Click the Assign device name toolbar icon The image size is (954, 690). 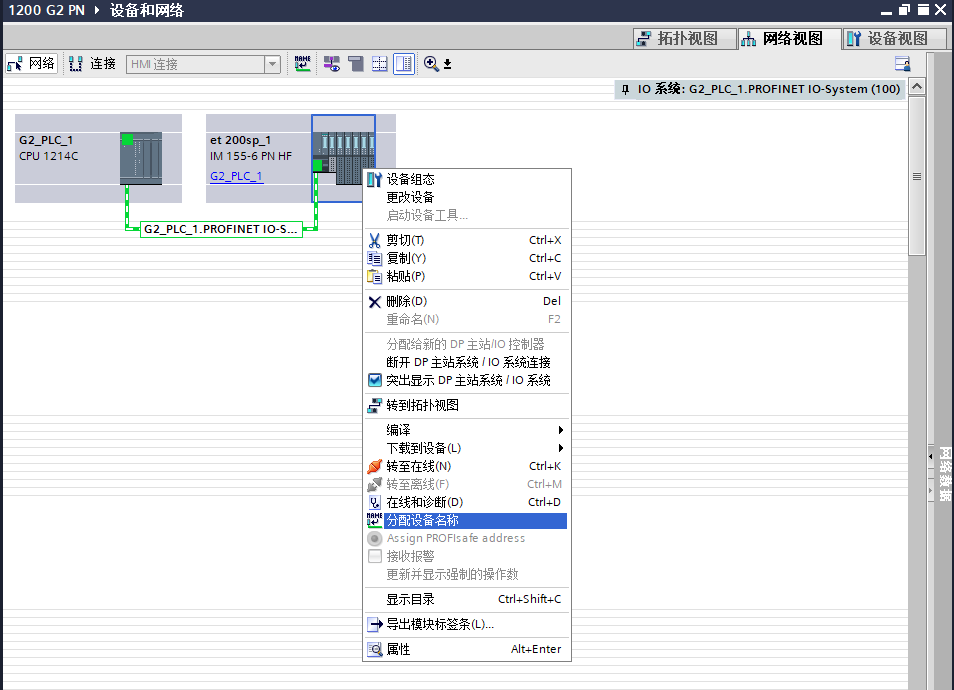302,64
